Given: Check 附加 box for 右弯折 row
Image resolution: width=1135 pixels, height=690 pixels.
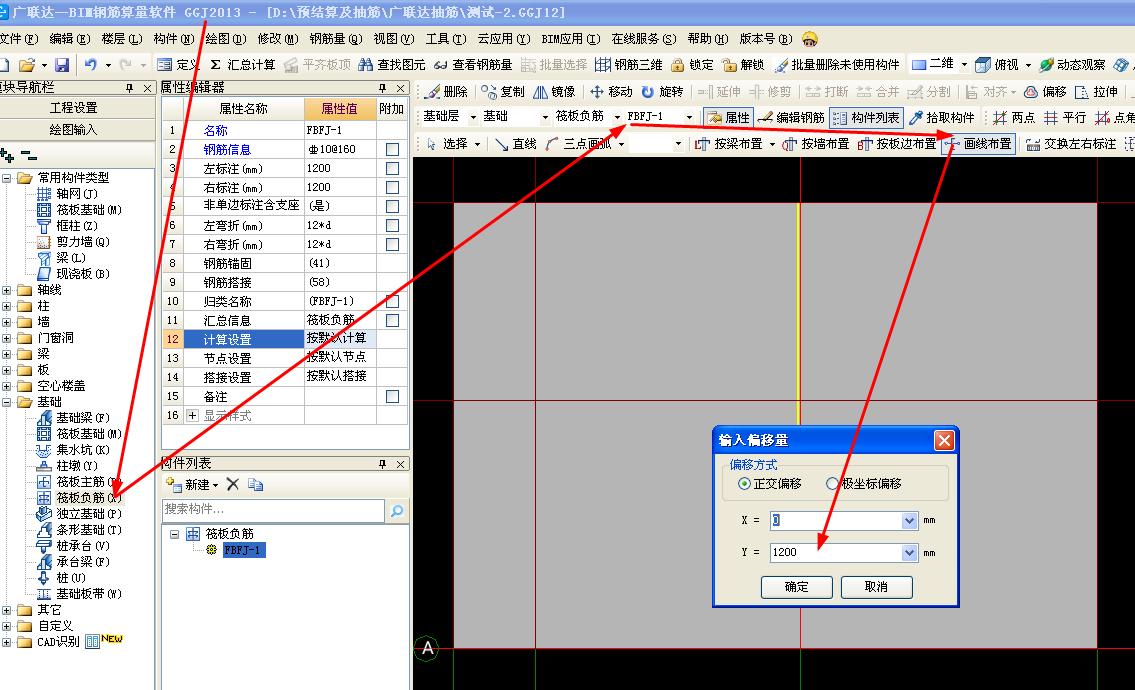Looking at the screenshot, I should [x=392, y=244].
